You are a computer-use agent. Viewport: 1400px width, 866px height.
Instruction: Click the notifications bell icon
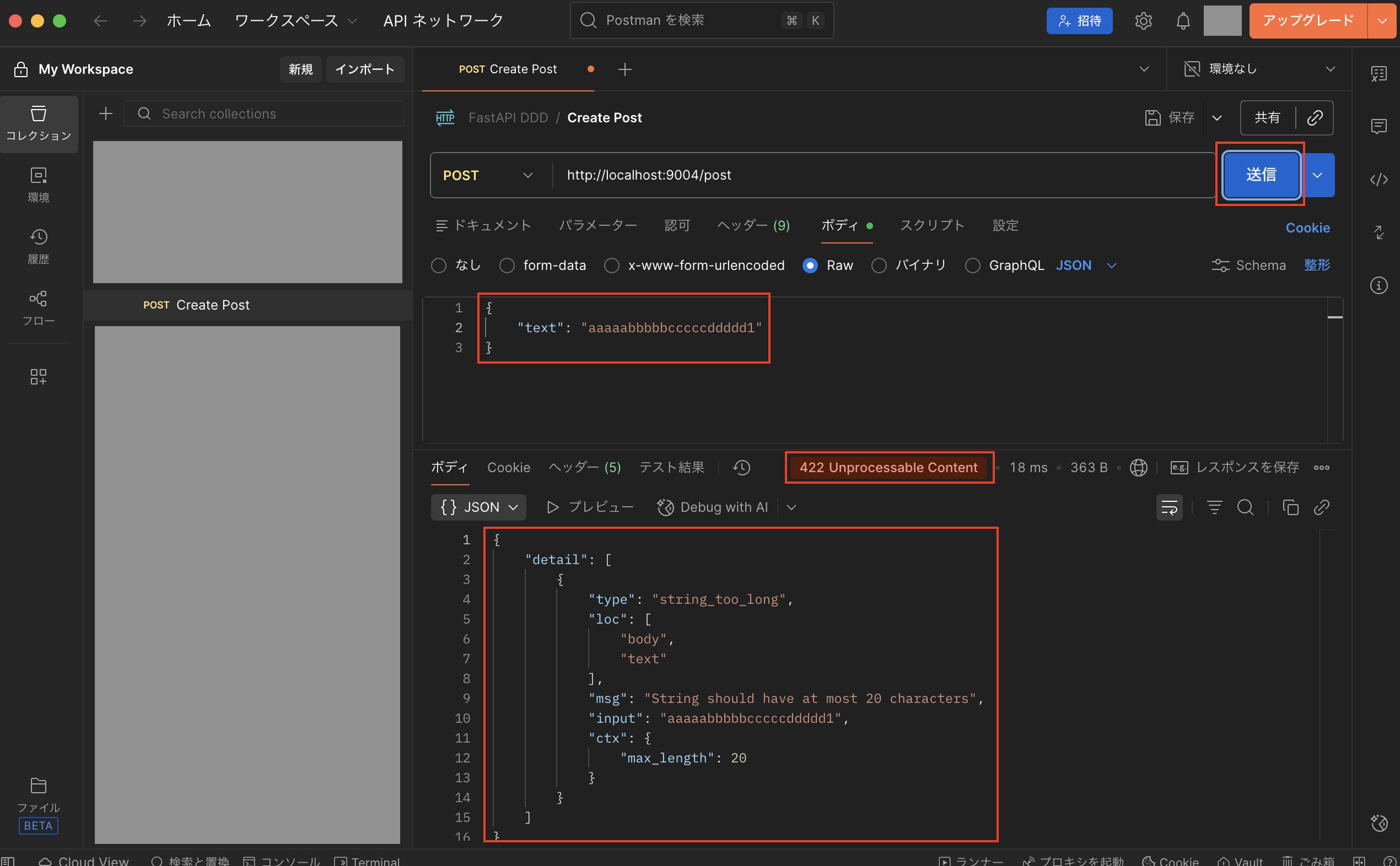[x=1183, y=21]
